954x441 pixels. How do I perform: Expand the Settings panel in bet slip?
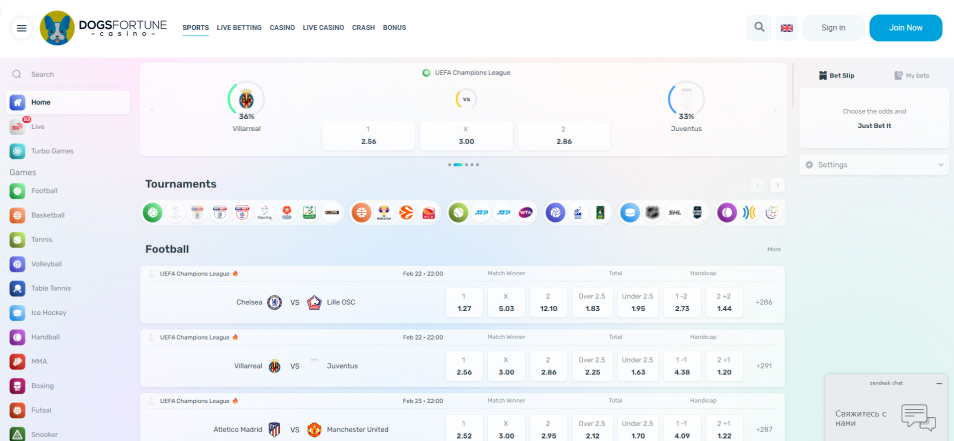pos(874,165)
